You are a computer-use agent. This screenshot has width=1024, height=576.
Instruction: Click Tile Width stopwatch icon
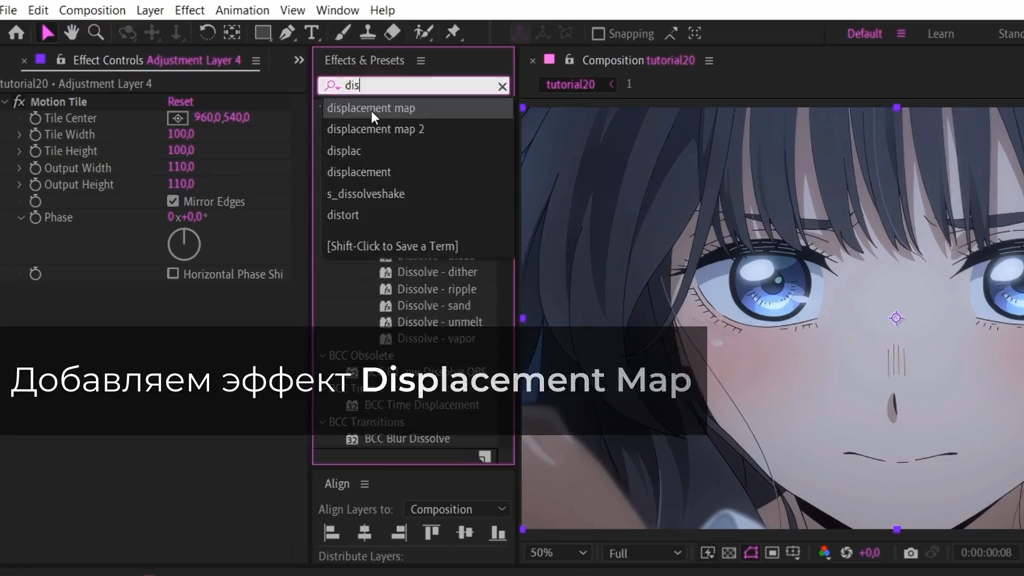point(35,135)
